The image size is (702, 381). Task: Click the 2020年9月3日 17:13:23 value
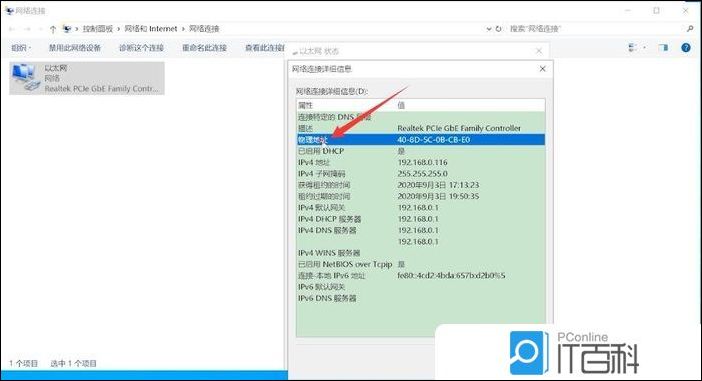coord(438,185)
